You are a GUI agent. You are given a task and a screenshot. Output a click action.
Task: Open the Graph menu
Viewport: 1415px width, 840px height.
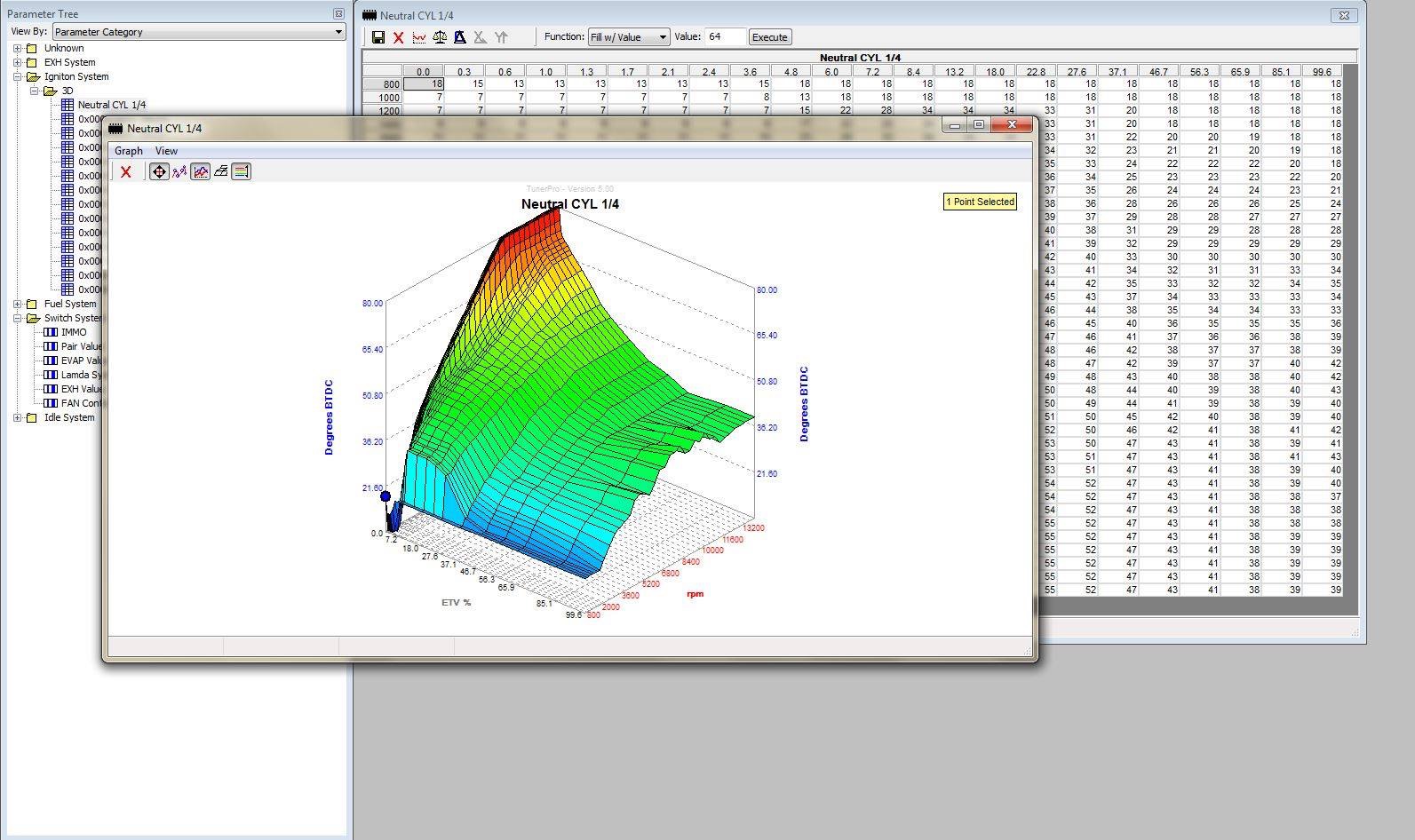click(129, 151)
